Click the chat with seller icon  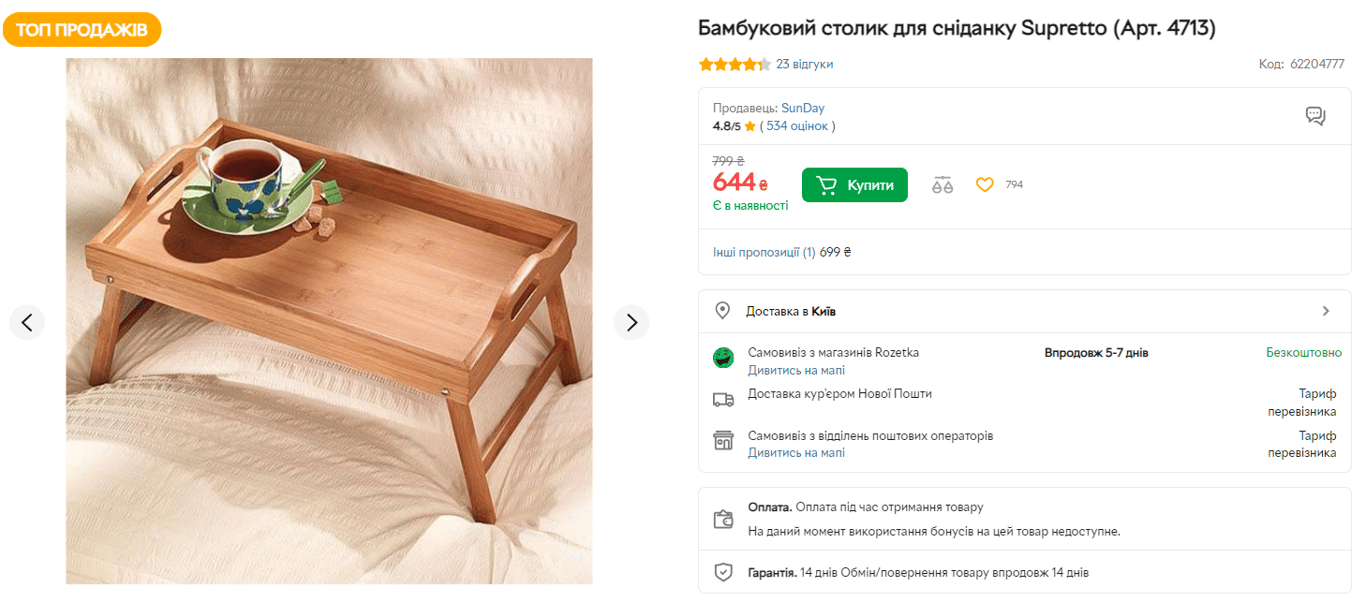point(1315,116)
